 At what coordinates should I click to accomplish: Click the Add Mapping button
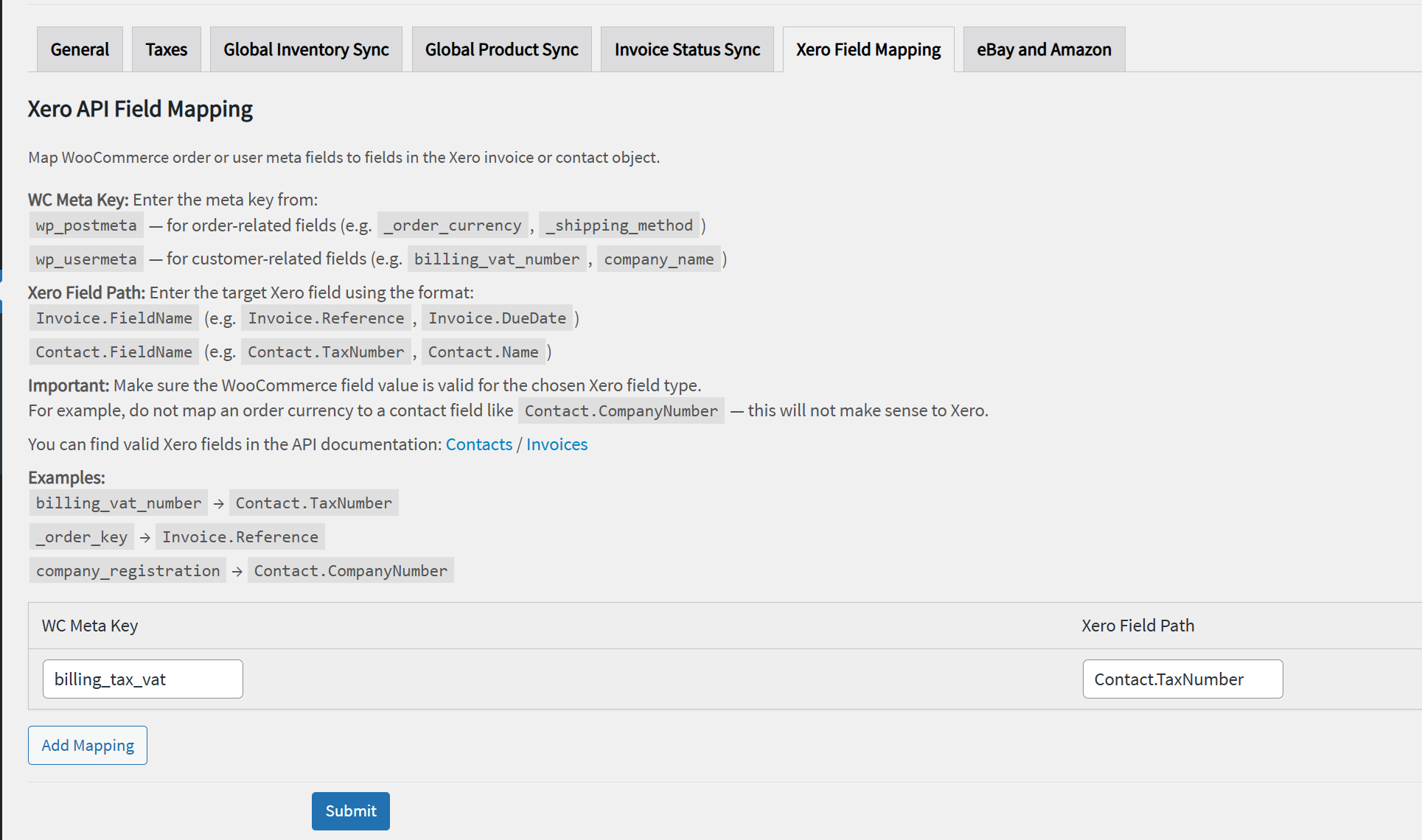[x=88, y=745]
